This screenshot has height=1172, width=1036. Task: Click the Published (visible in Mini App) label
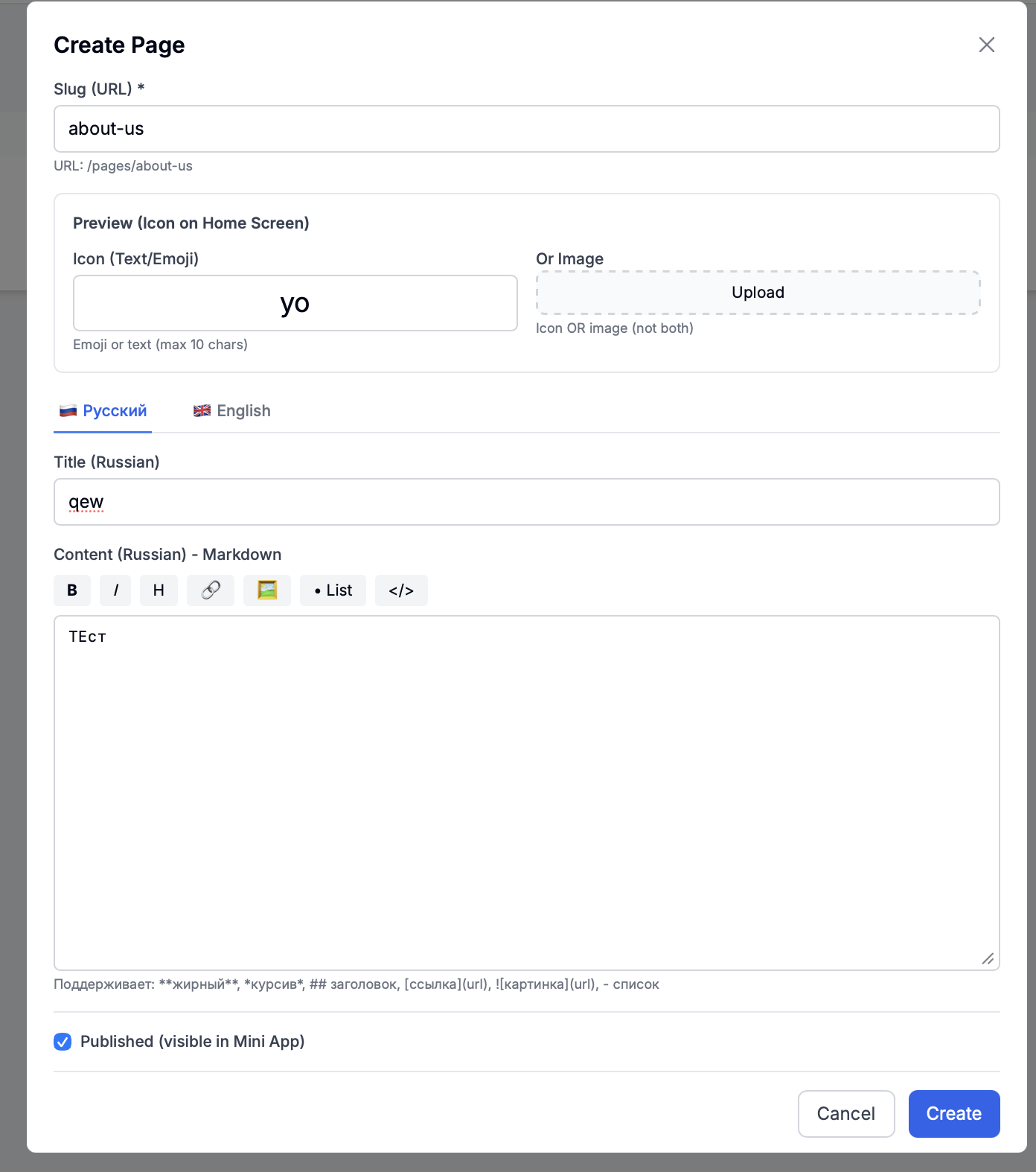tap(192, 1042)
